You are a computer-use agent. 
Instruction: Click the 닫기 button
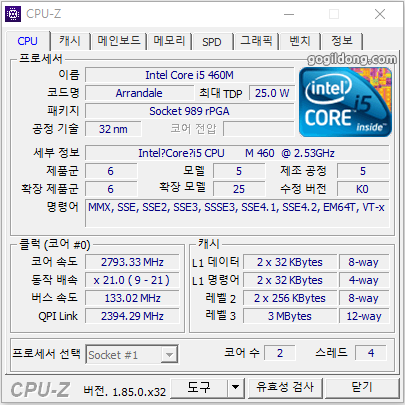point(362,388)
